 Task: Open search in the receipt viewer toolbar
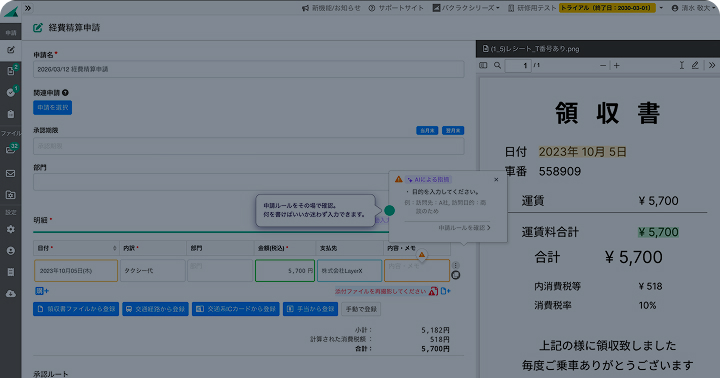(497, 66)
